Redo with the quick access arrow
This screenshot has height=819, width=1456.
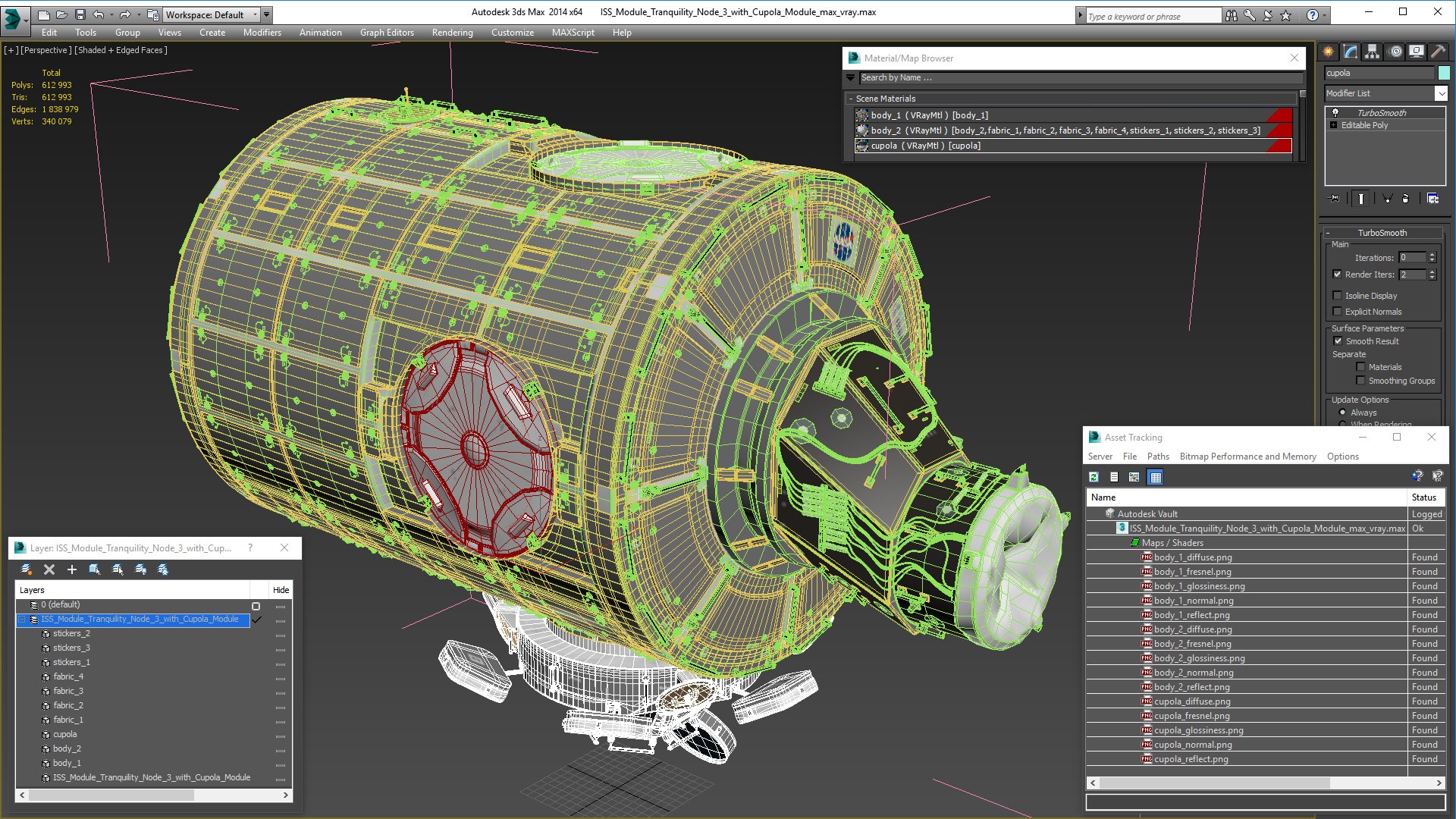coord(124,14)
